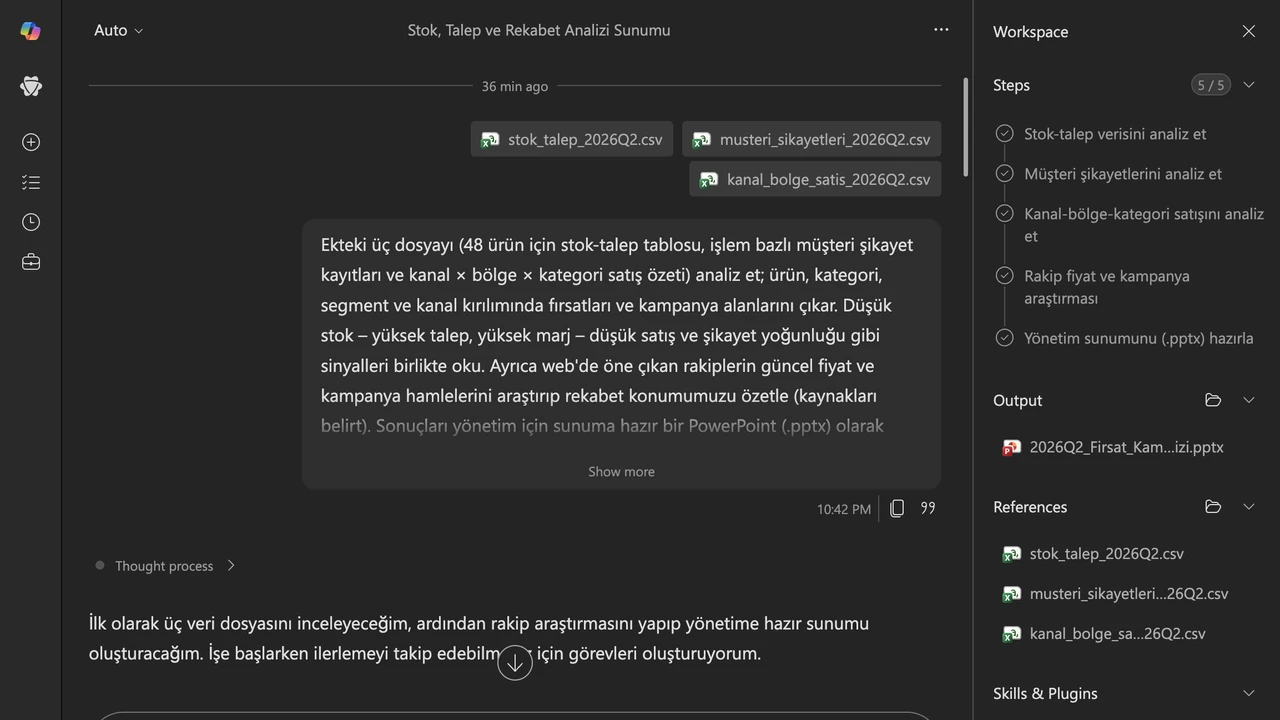Collapse the References section chevron
The image size is (1280, 720).
click(x=1249, y=507)
